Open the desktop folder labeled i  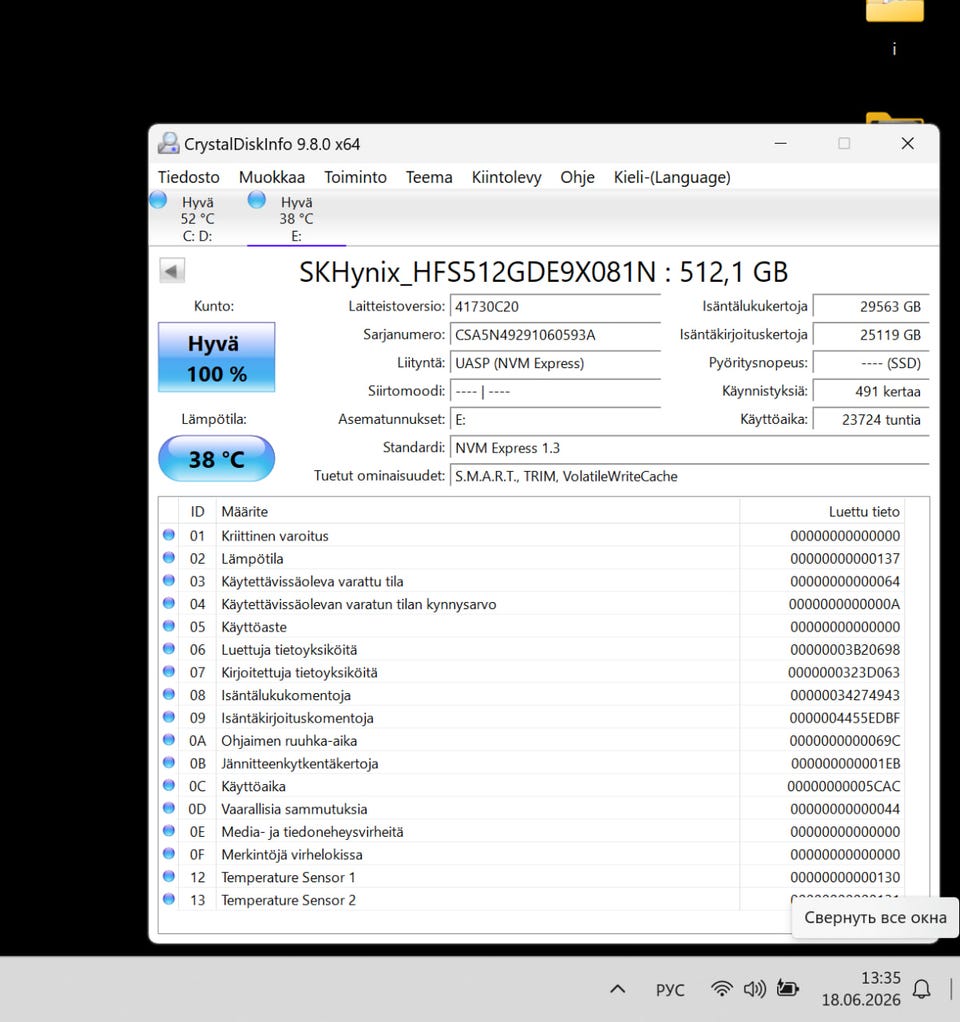894,29
